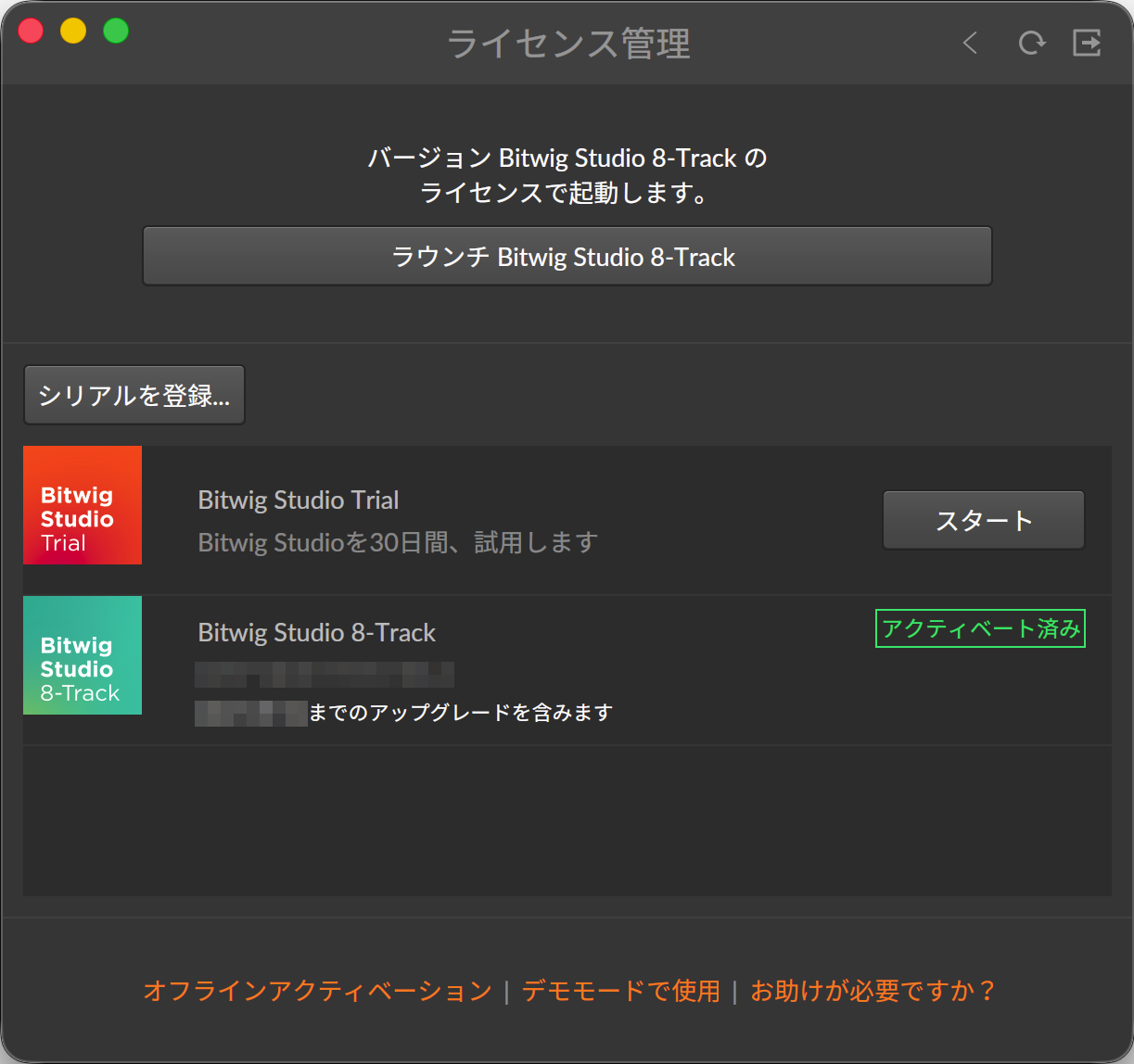Choose デモモードで使用 link
The image size is (1134, 1064).
(x=620, y=991)
